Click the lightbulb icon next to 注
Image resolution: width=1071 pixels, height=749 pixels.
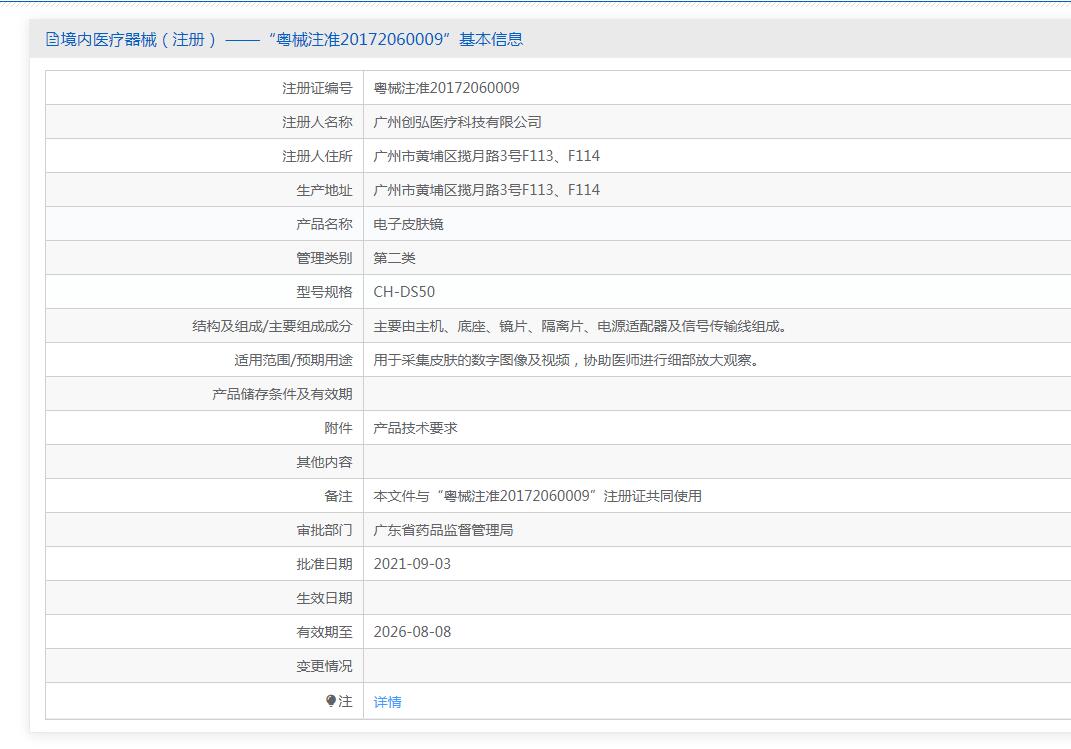pyautogui.click(x=331, y=701)
